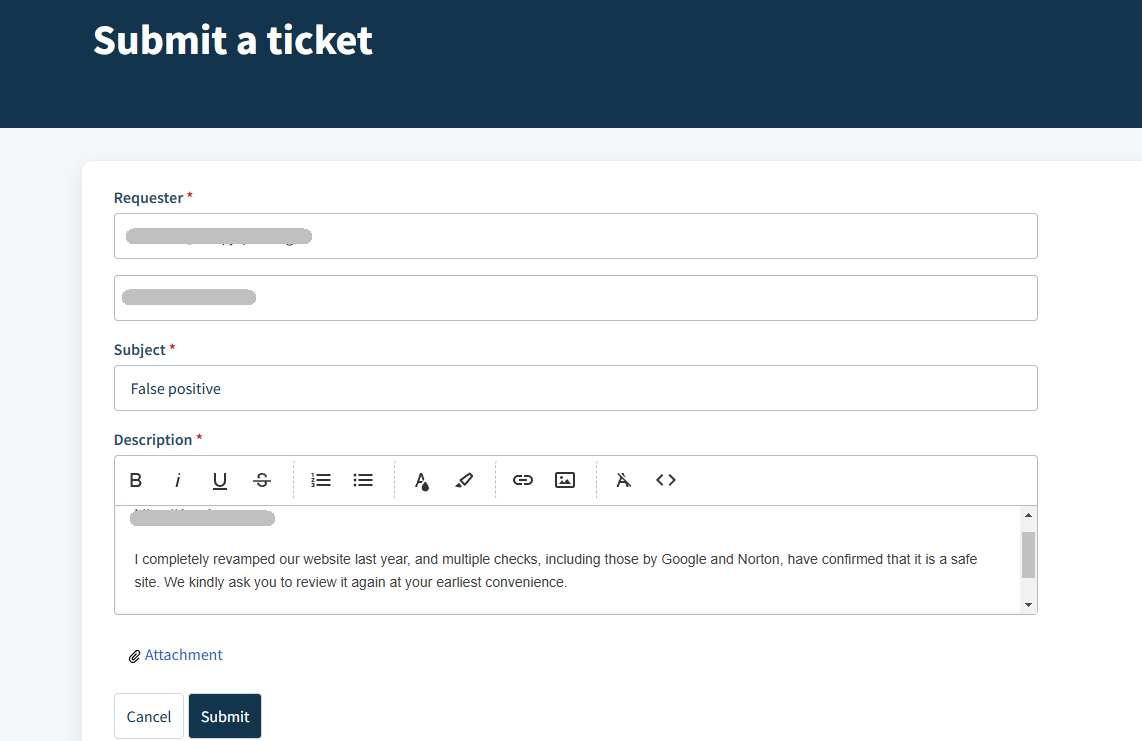Insert a numbered list
The image size is (1142, 741).
coord(320,480)
